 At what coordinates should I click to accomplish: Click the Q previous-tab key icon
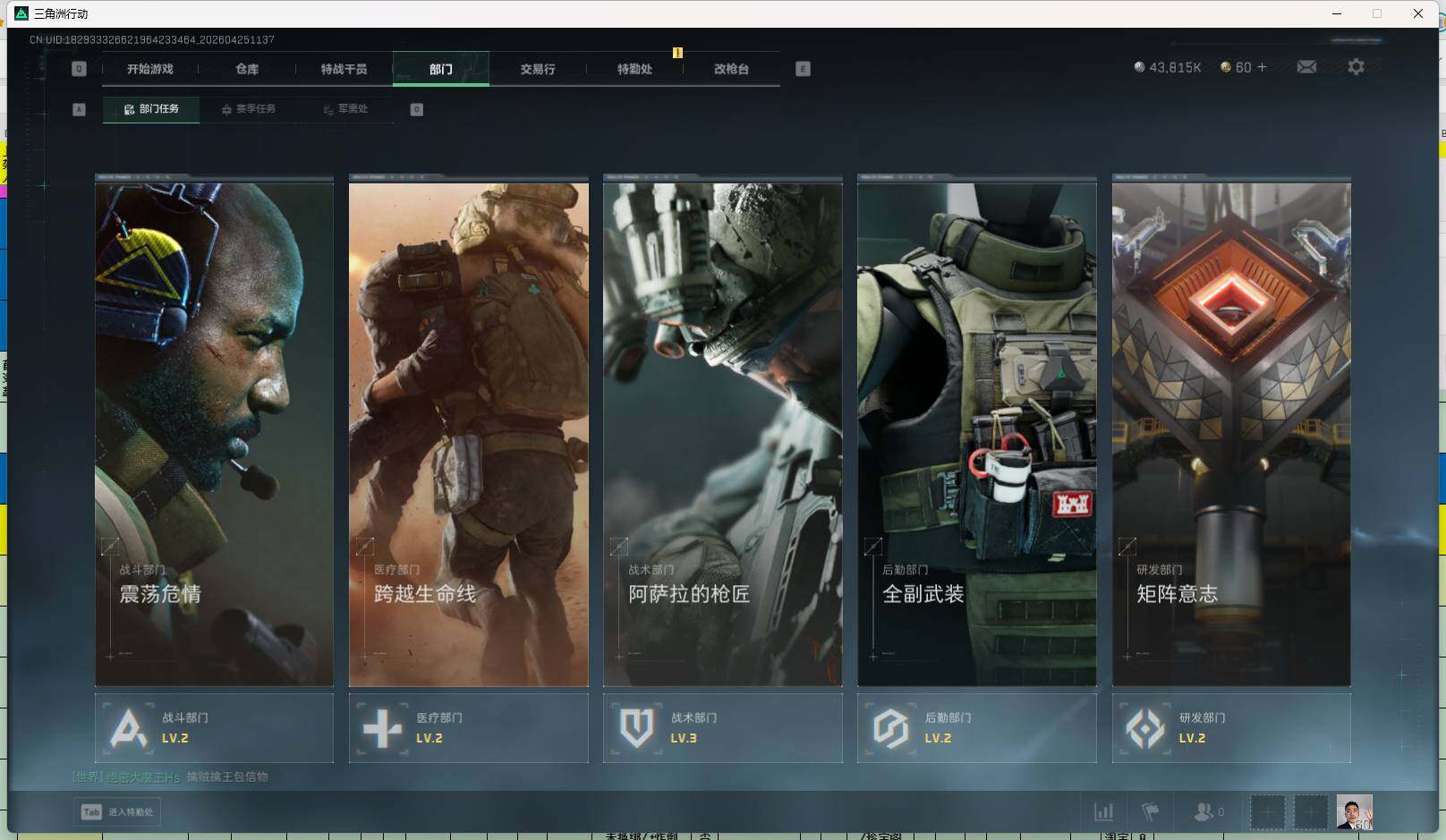coord(79,69)
